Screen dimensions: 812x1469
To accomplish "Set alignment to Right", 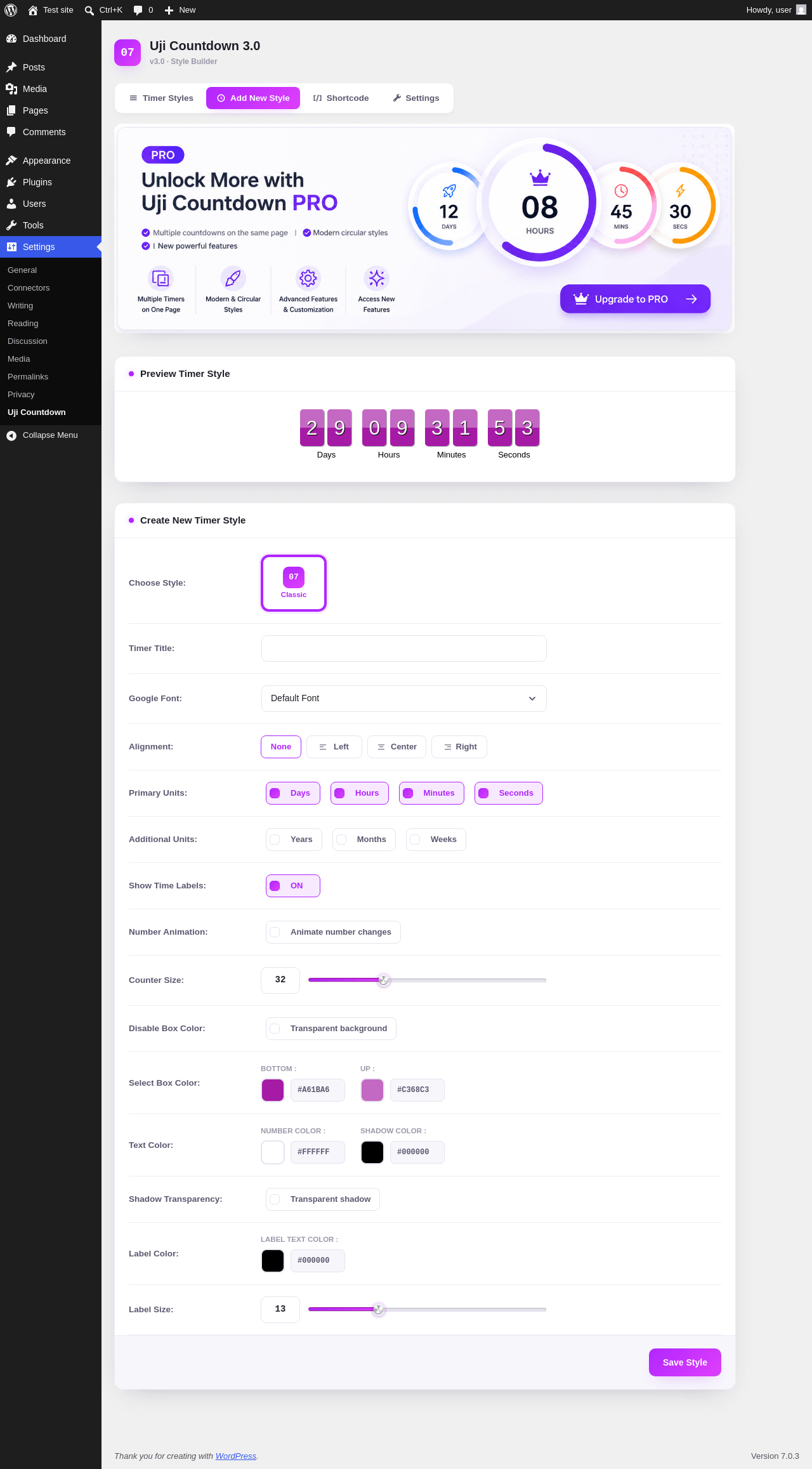I will tap(459, 747).
